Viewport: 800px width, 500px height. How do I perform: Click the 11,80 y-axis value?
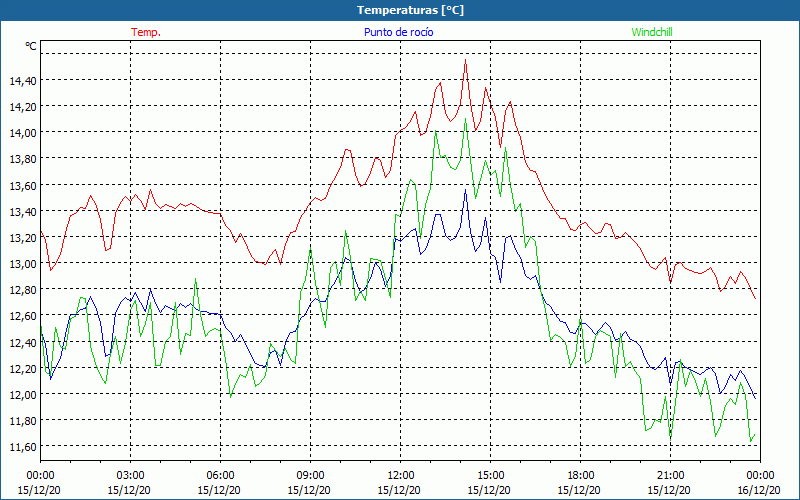[22, 421]
